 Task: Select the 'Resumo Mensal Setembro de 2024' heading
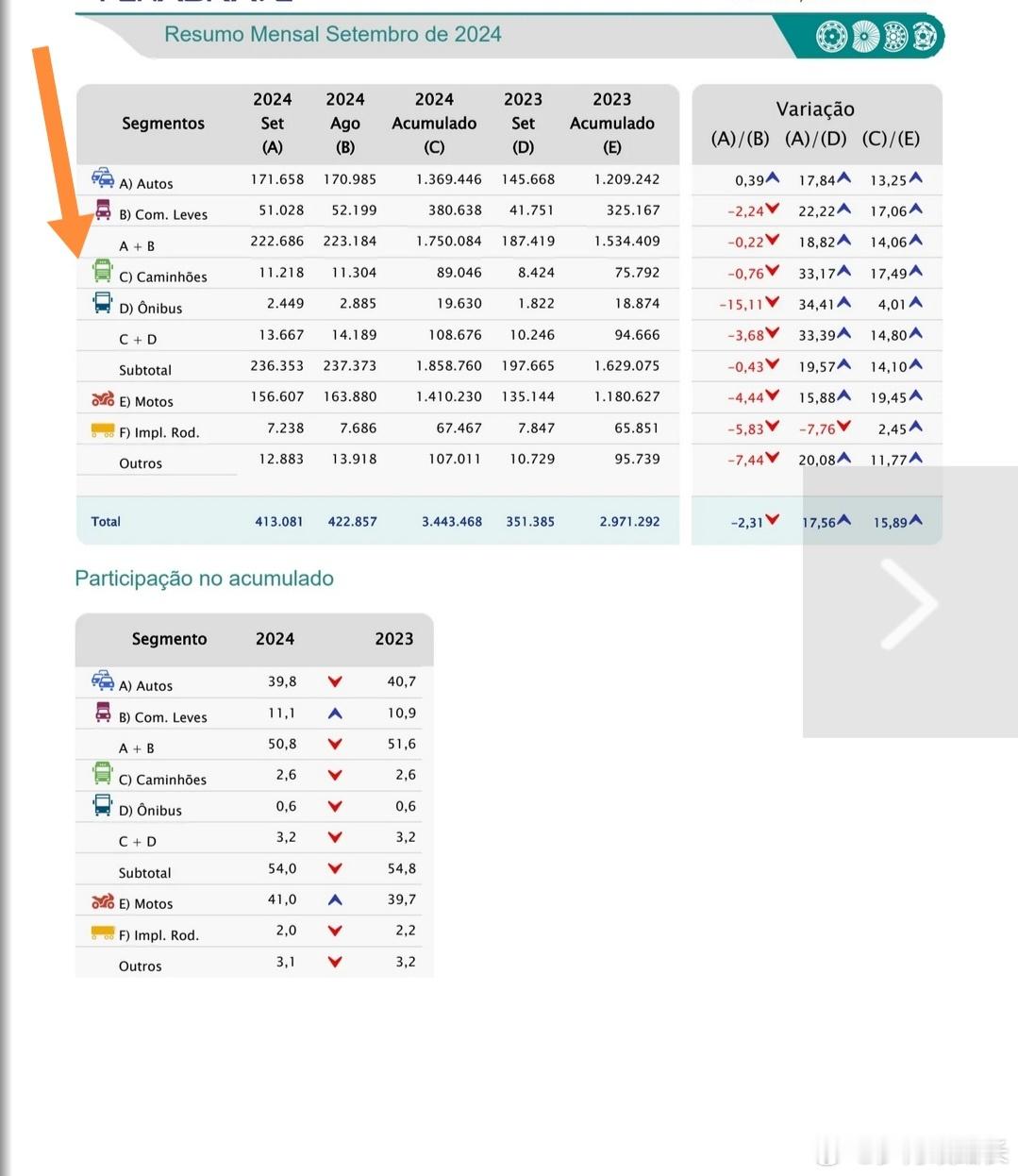[333, 35]
